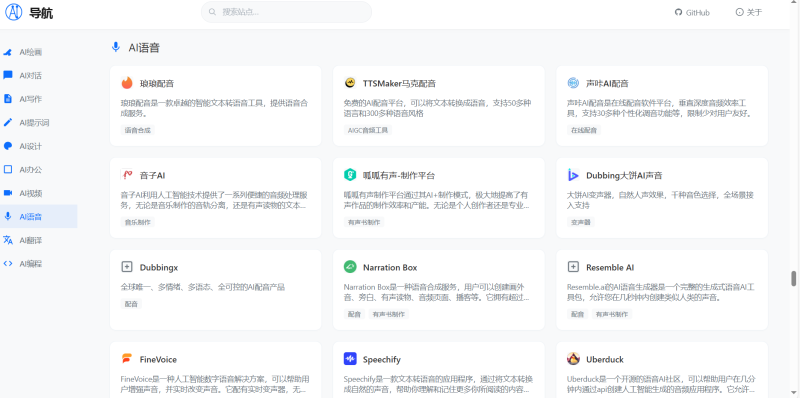Open the Uberduck card title
Image resolution: width=800 pixels, height=398 pixels.
[x=605, y=359]
